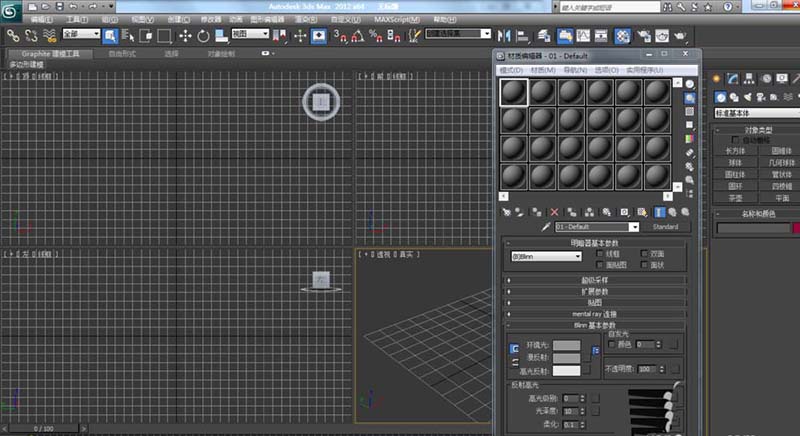This screenshot has width=800, height=436.
Task: Open the Blinn shader type dropdown
Action: 546,257
